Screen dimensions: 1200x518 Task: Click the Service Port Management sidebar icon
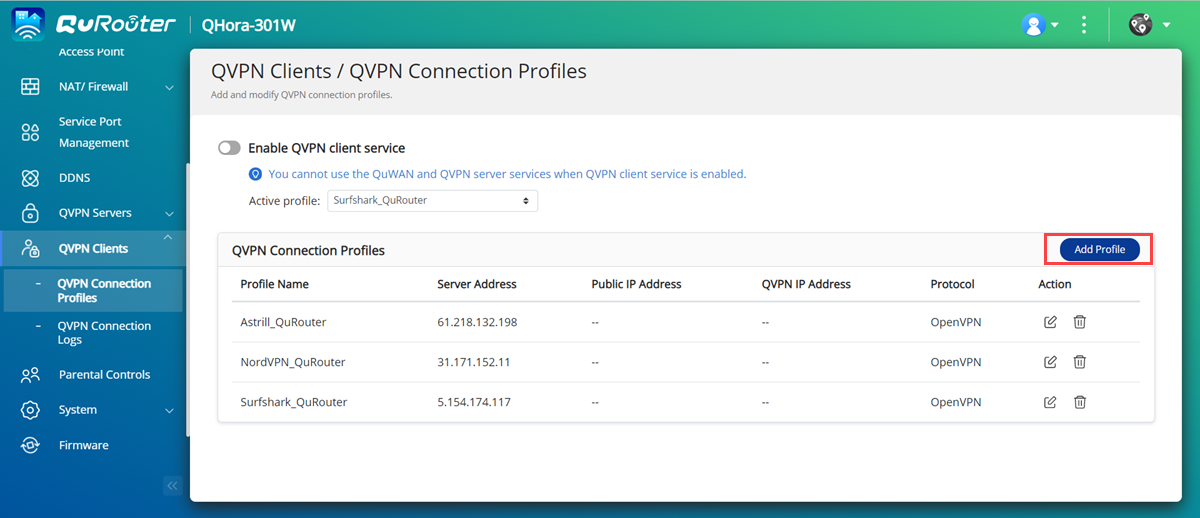pyautogui.click(x=30, y=132)
